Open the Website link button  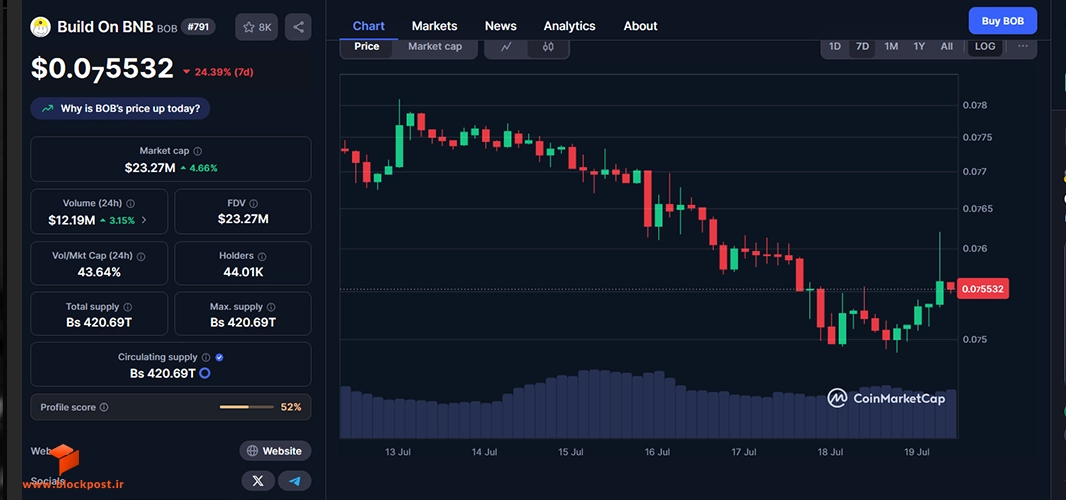tap(275, 450)
